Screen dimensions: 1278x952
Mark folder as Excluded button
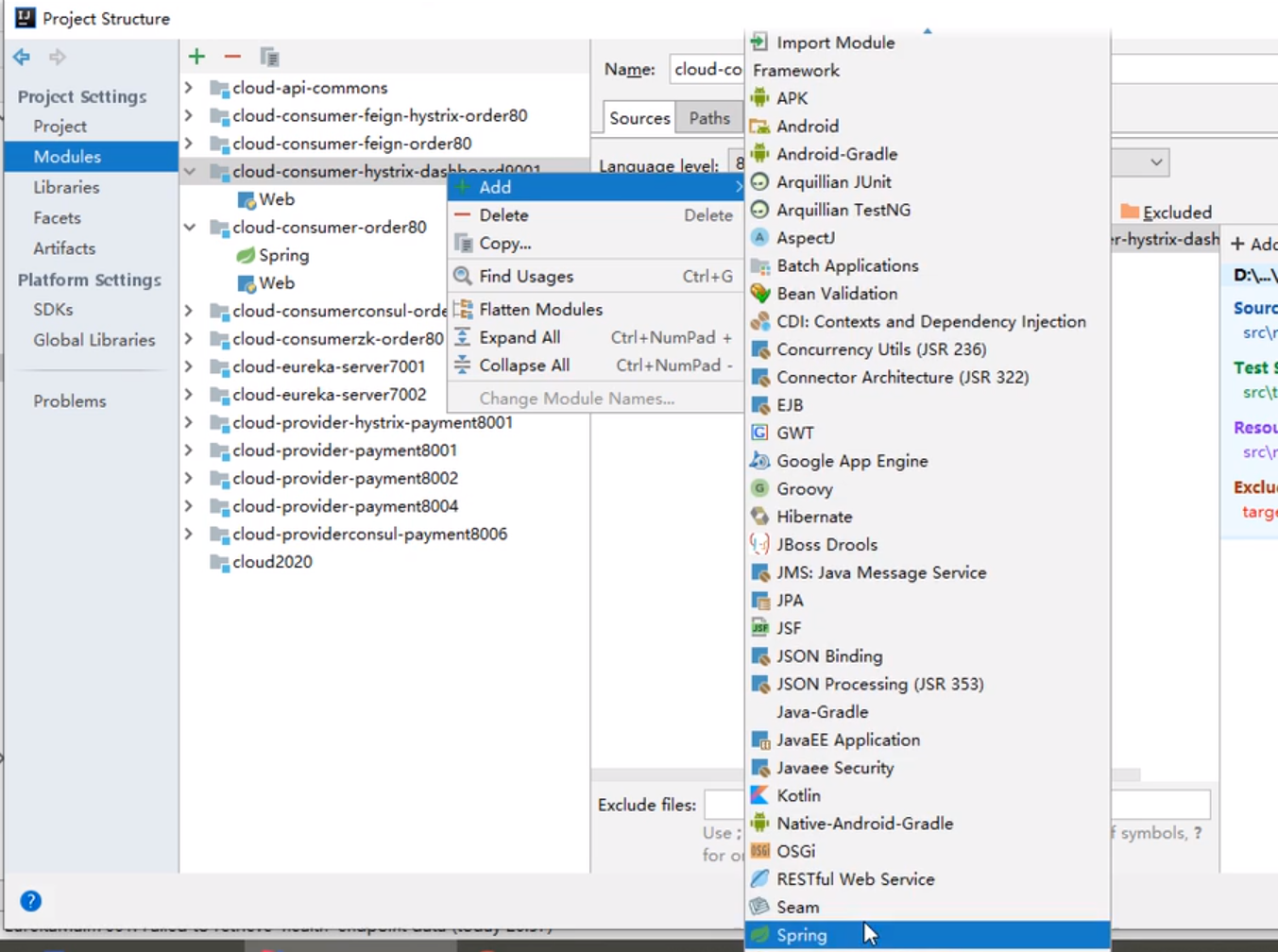(1167, 212)
